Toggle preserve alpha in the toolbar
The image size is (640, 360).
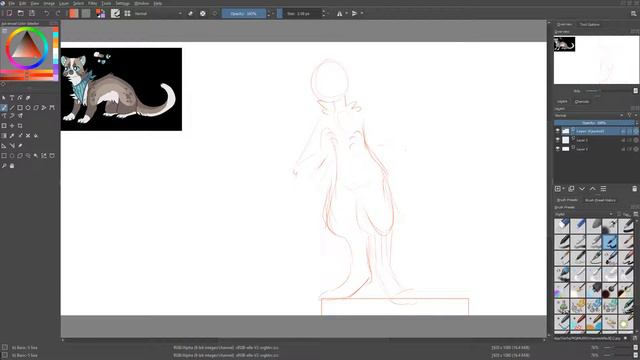[x=203, y=13]
